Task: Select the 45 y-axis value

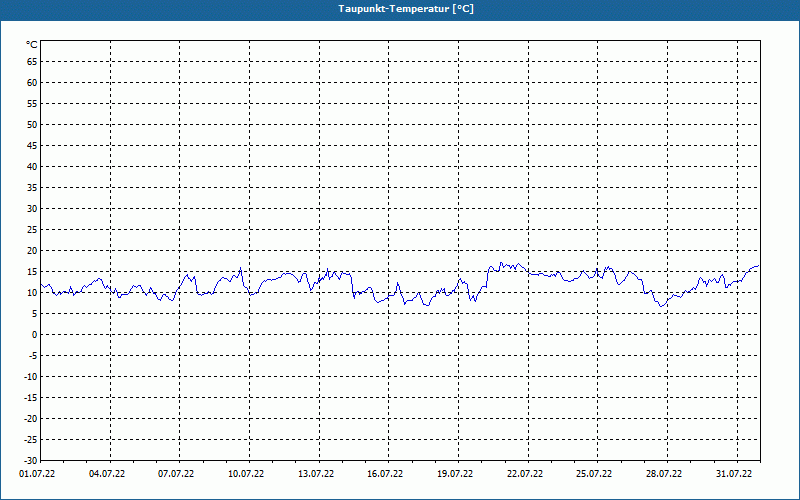Action: [32, 145]
